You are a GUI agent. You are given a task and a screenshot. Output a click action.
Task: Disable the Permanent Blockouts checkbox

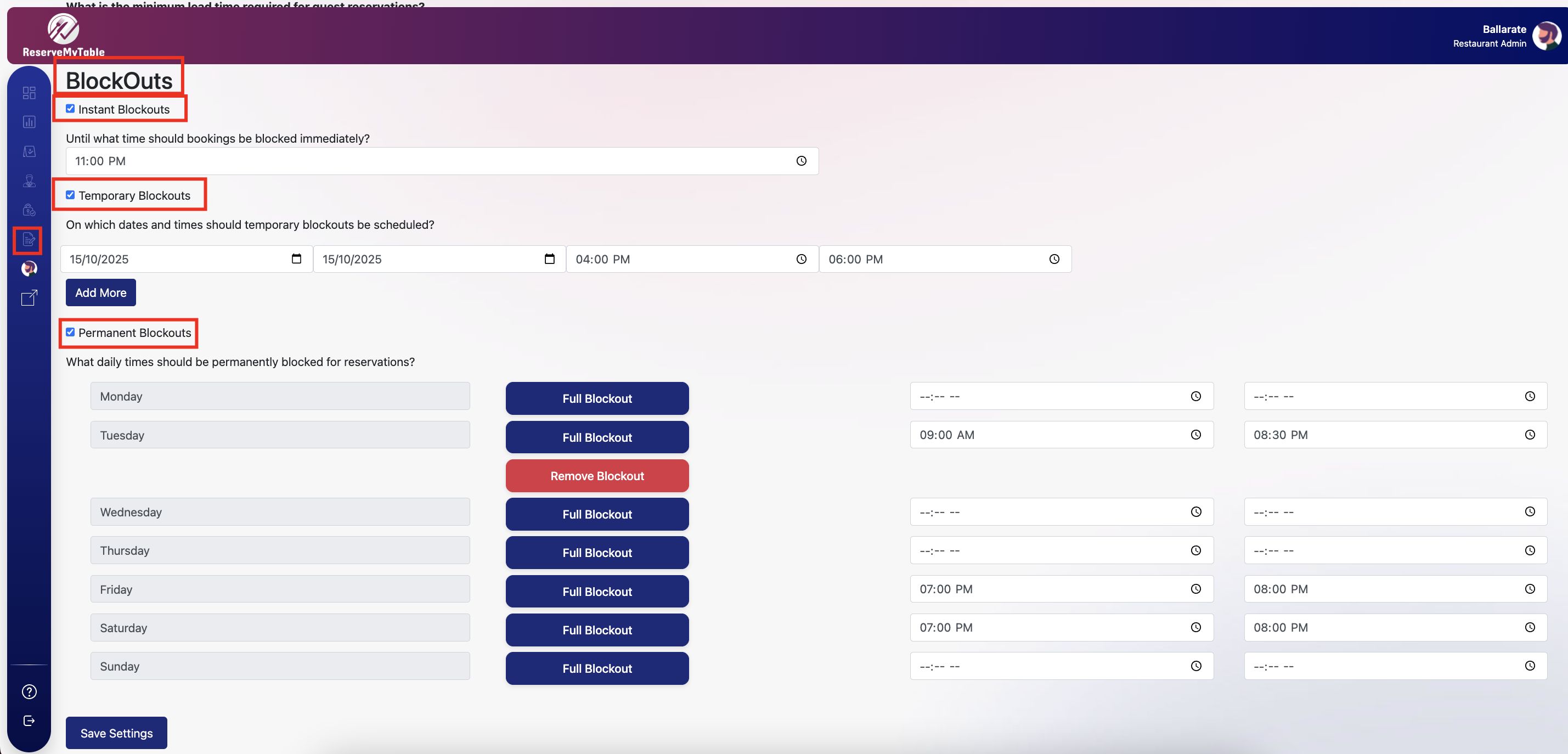coord(70,332)
